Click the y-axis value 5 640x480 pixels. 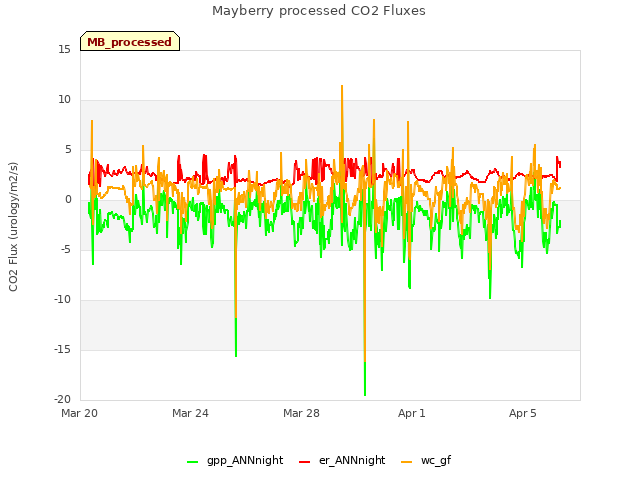pyautogui.click(x=68, y=150)
